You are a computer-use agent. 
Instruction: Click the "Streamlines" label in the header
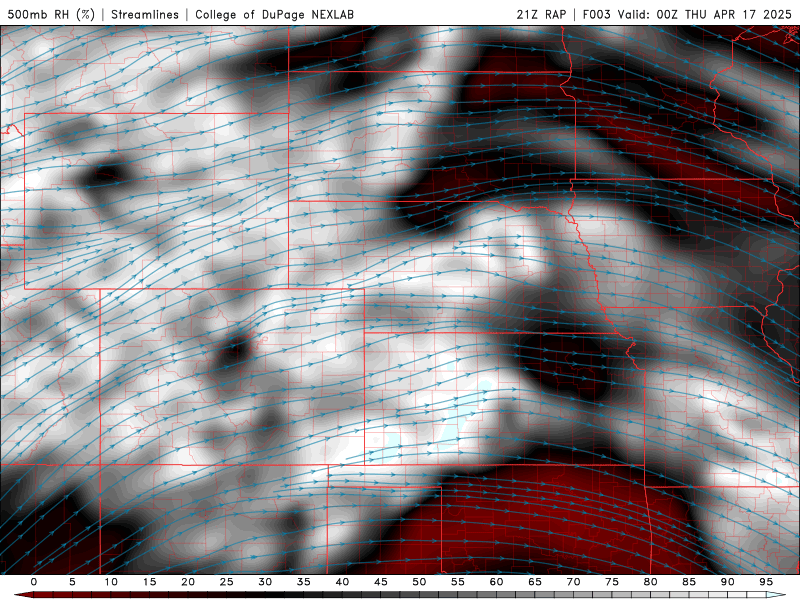click(145, 14)
